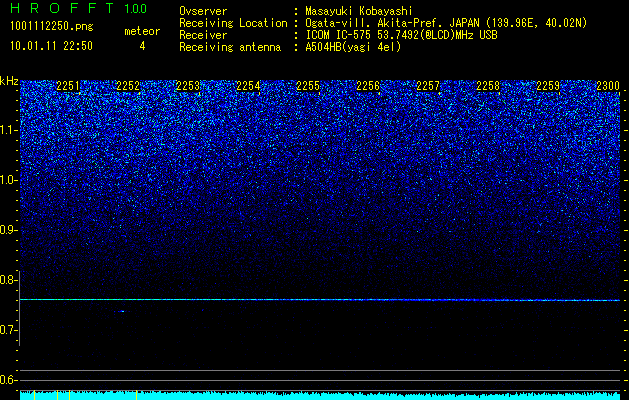Click the Ogata-vill. Akita-Pref. JAPAN location text

pos(446,23)
